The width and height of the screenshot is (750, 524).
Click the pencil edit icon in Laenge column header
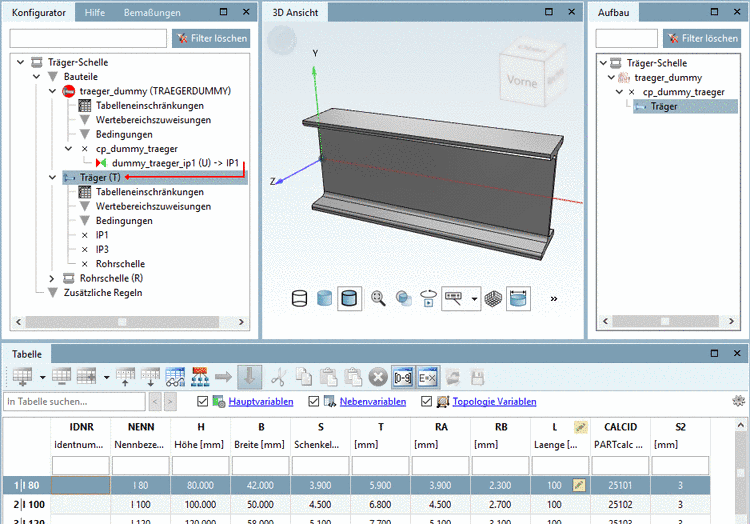pyautogui.click(x=579, y=427)
